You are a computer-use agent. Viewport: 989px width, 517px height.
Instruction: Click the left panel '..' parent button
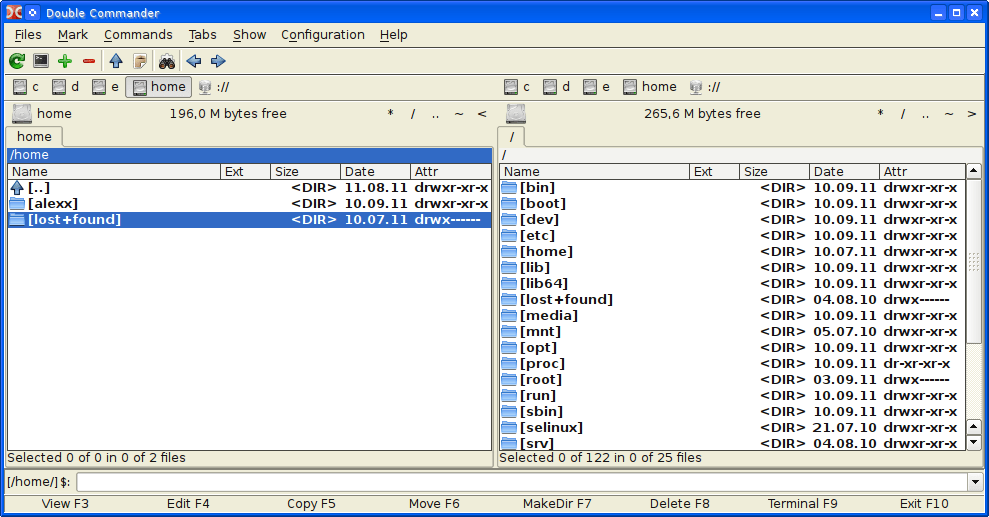click(x=436, y=114)
